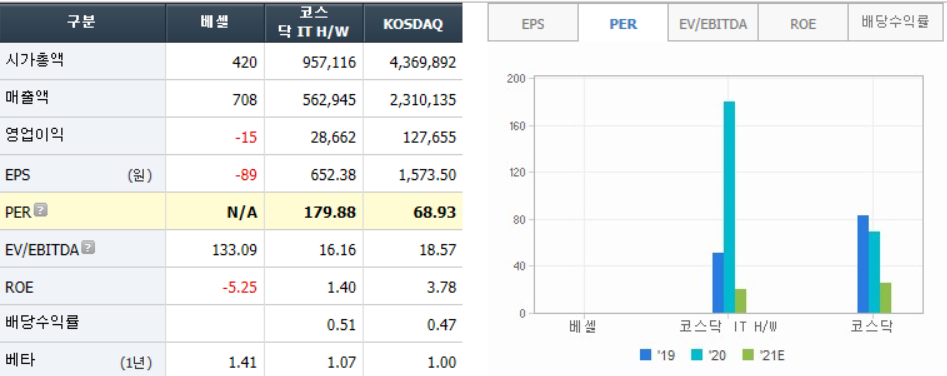947x376 pixels.
Task: Click the KOSDAQ column header
Action: pos(413,22)
